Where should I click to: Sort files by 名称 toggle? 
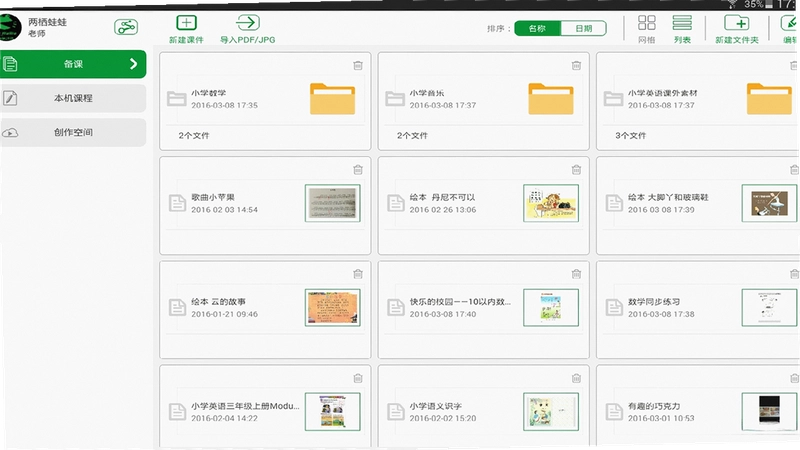(537, 29)
